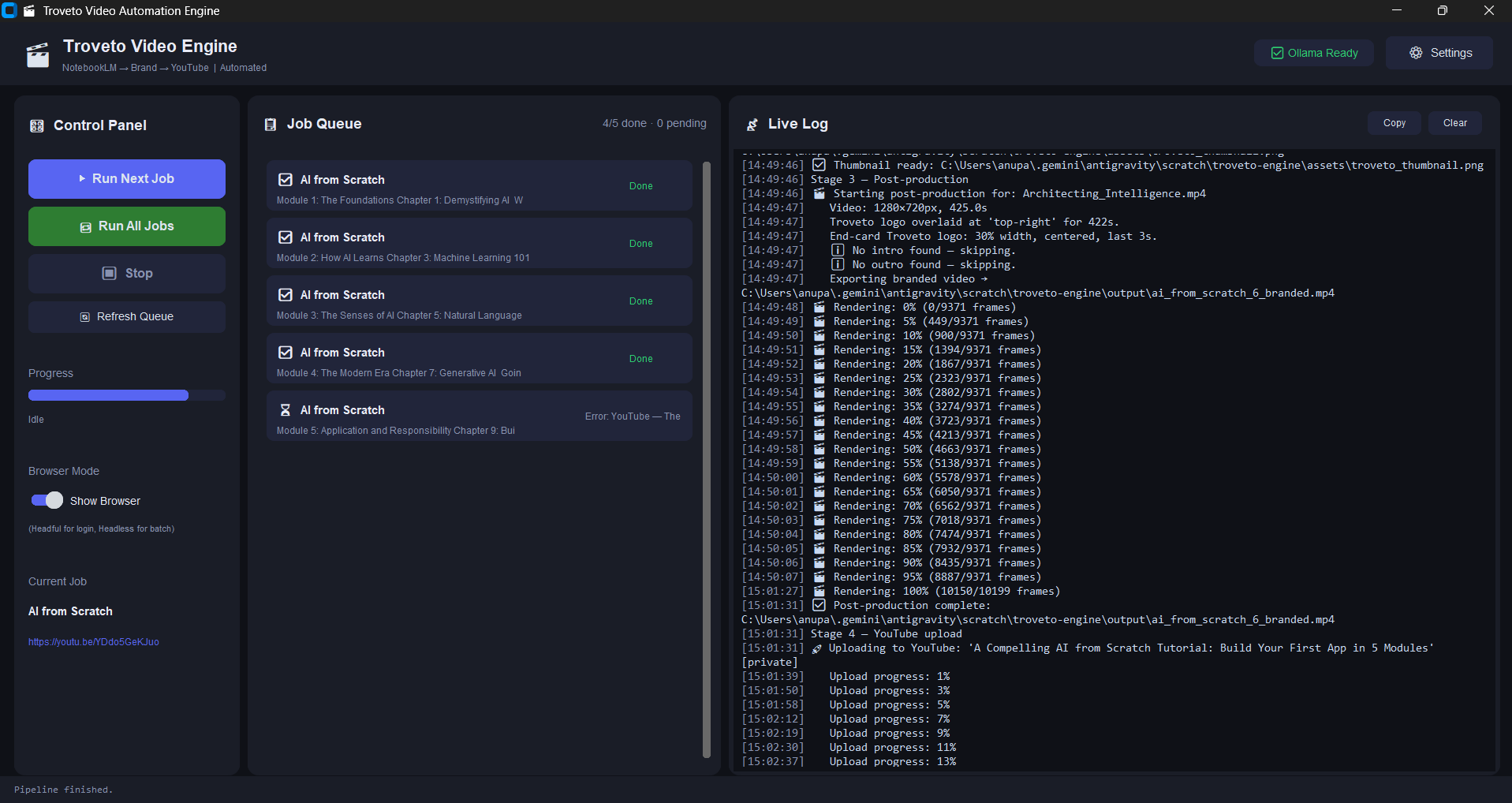
Task: Open the youtu.be video link
Action: (94, 642)
